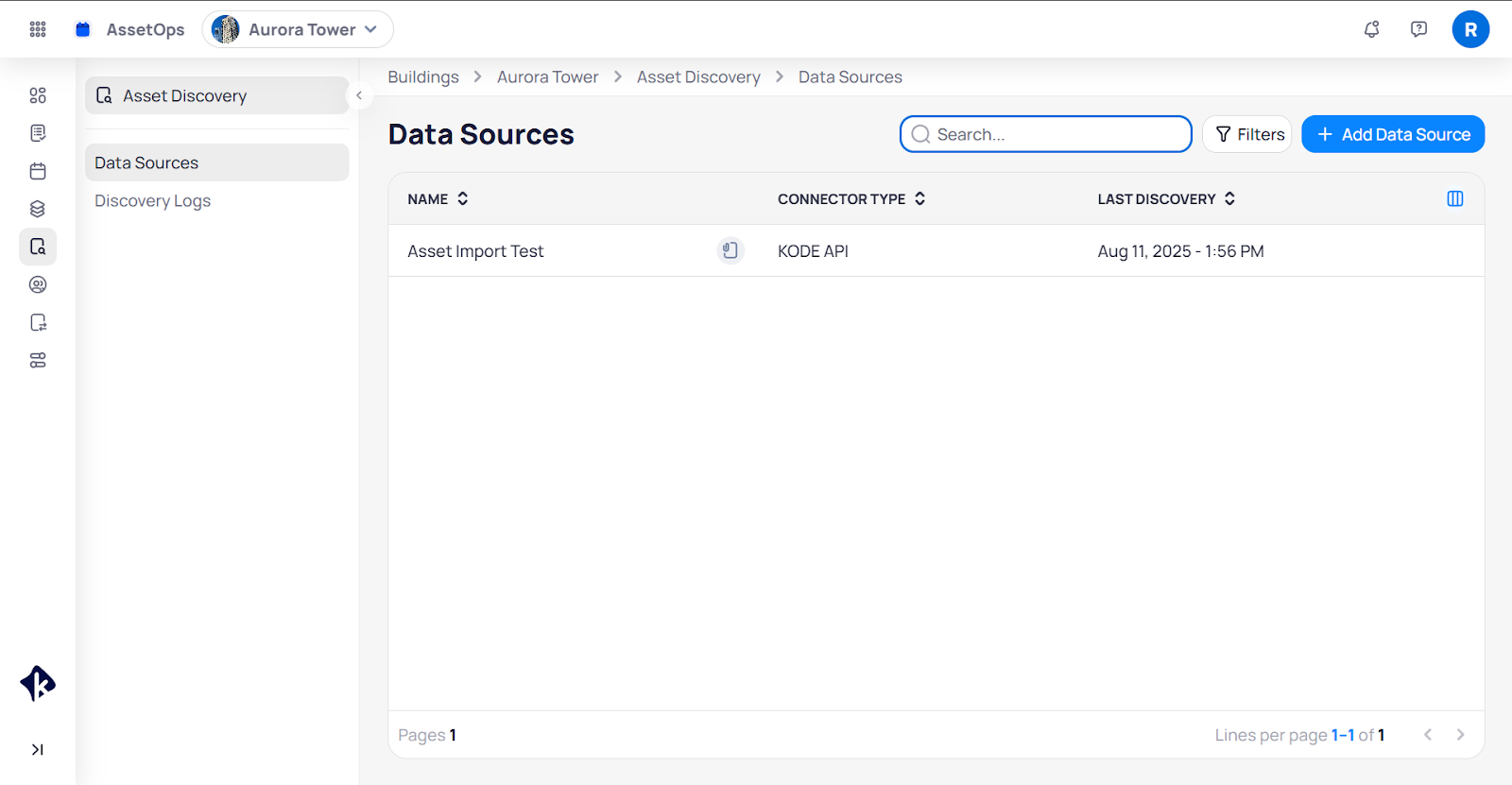
Task: Select Discovery Logs in side menu
Action: point(152,200)
